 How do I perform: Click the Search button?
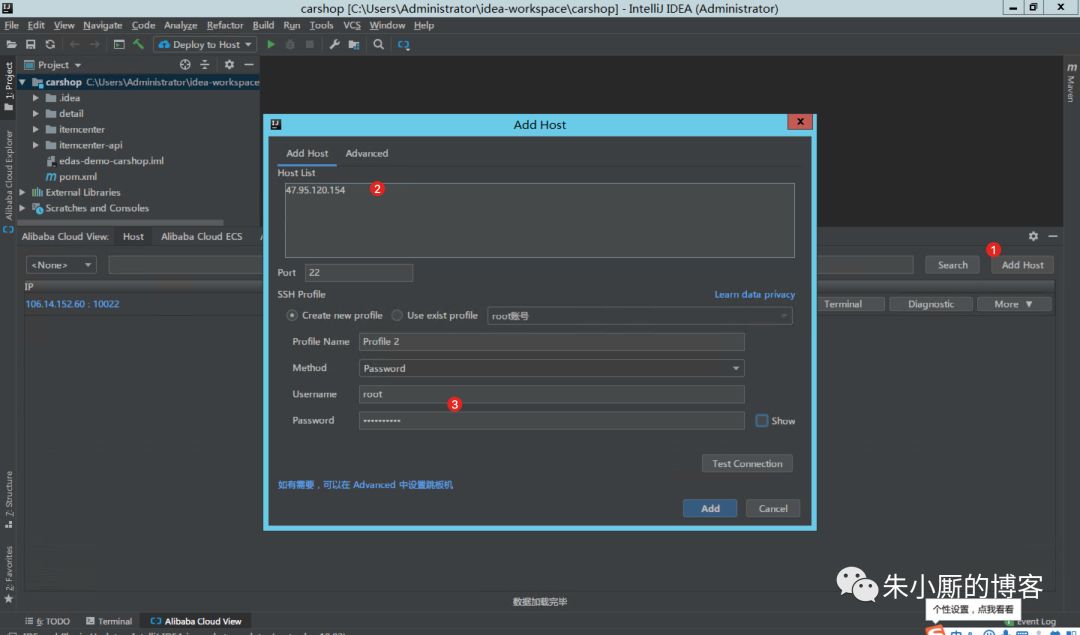[953, 265]
